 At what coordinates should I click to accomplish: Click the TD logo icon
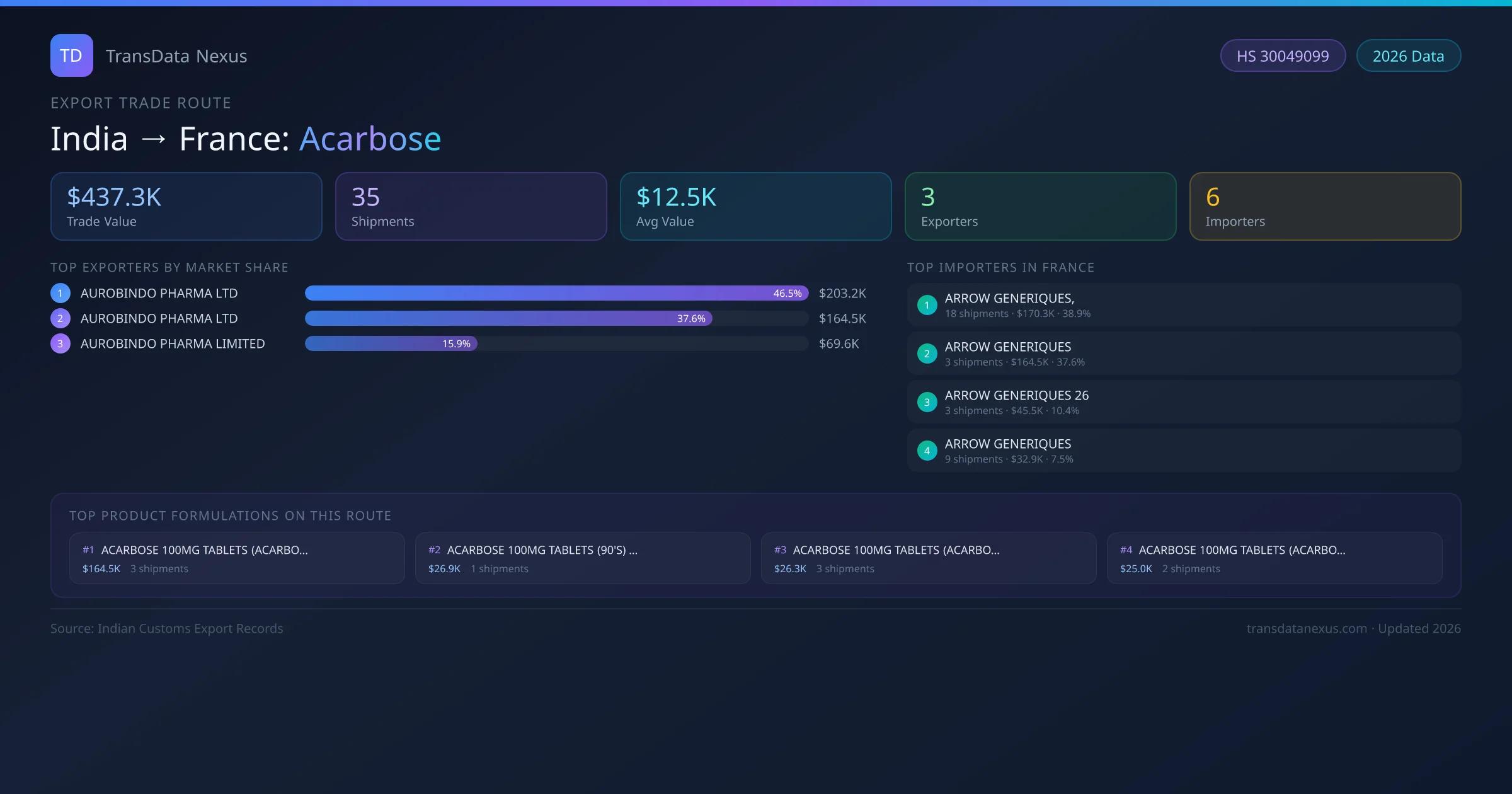point(71,55)
